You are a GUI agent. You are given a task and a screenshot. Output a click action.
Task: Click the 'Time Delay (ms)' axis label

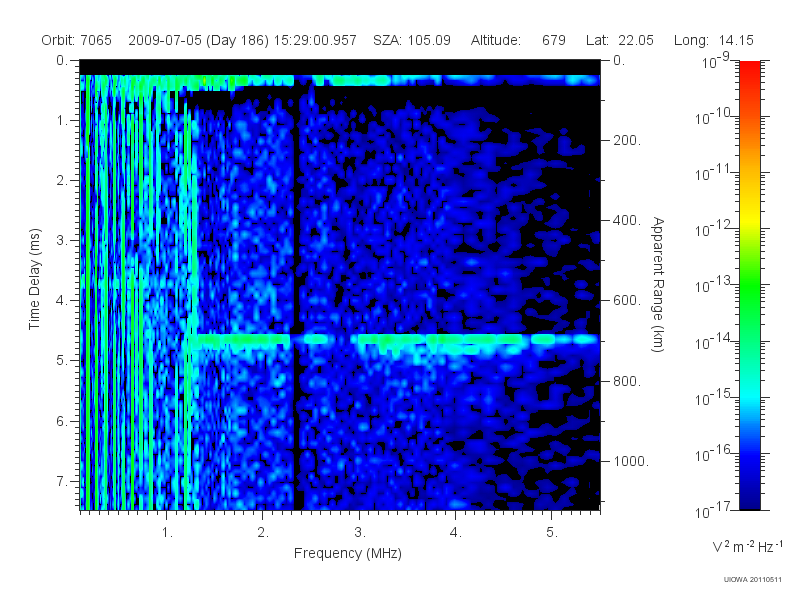coord(34,279)
